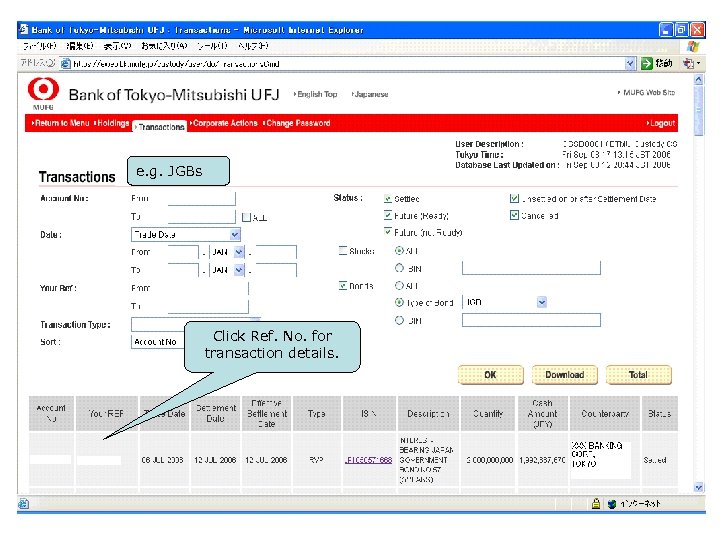Toggle the Bonds checkbox

(x=343, y=286)
